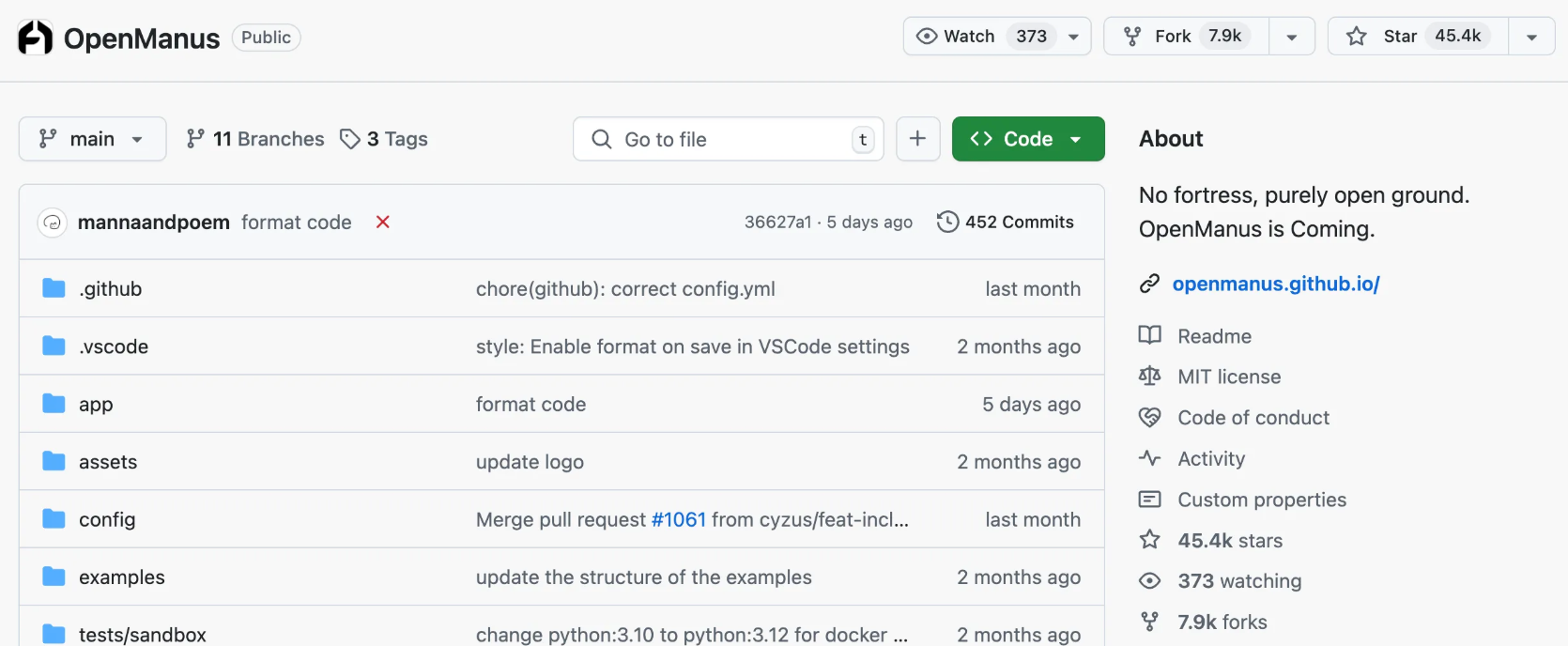1568x646 pixels.
Task: Click link chain icon beside website URL
Action: [x=1150, y=284]
